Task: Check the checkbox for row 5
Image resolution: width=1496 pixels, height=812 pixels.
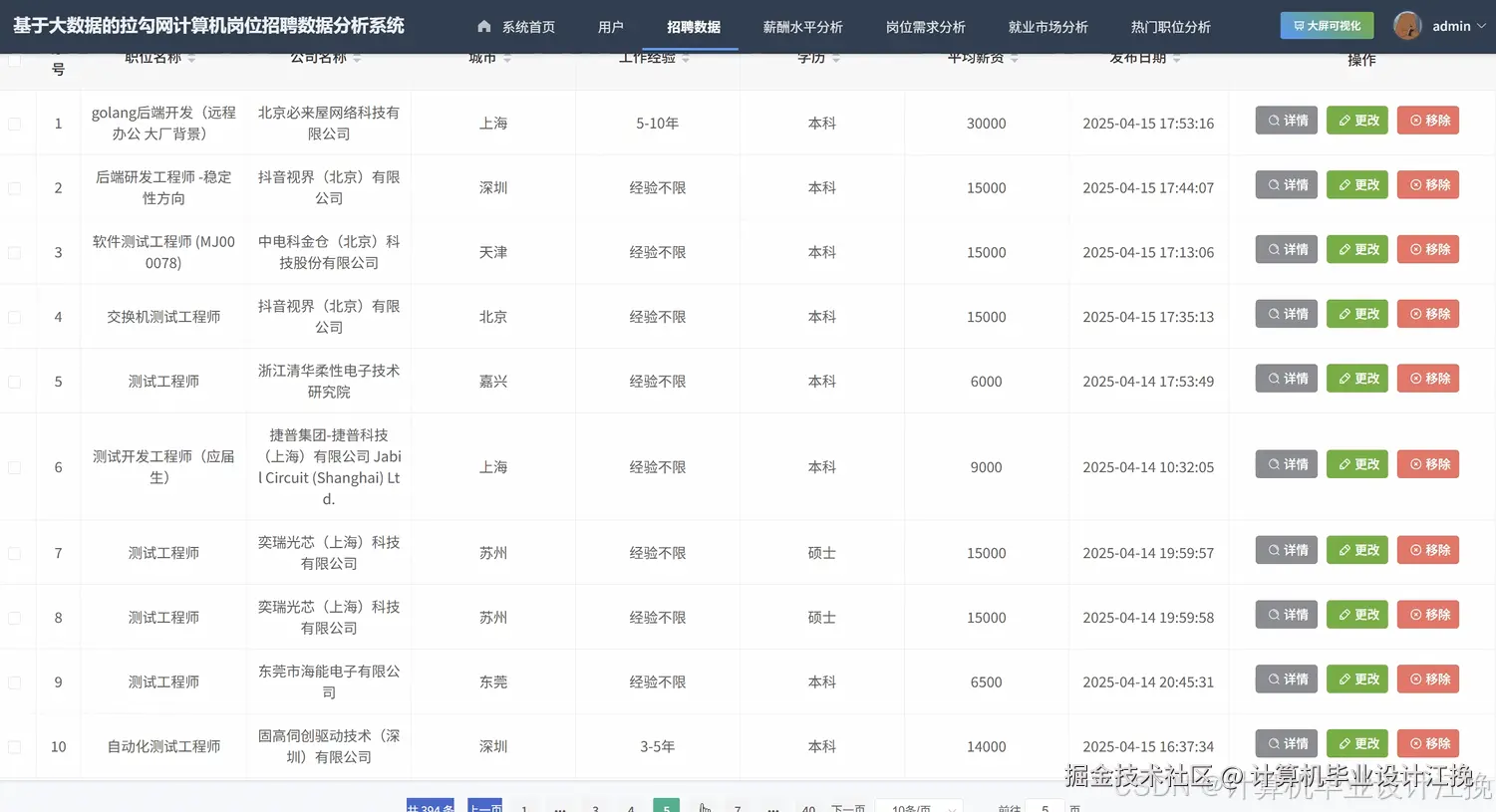Action: coord(14,380)
